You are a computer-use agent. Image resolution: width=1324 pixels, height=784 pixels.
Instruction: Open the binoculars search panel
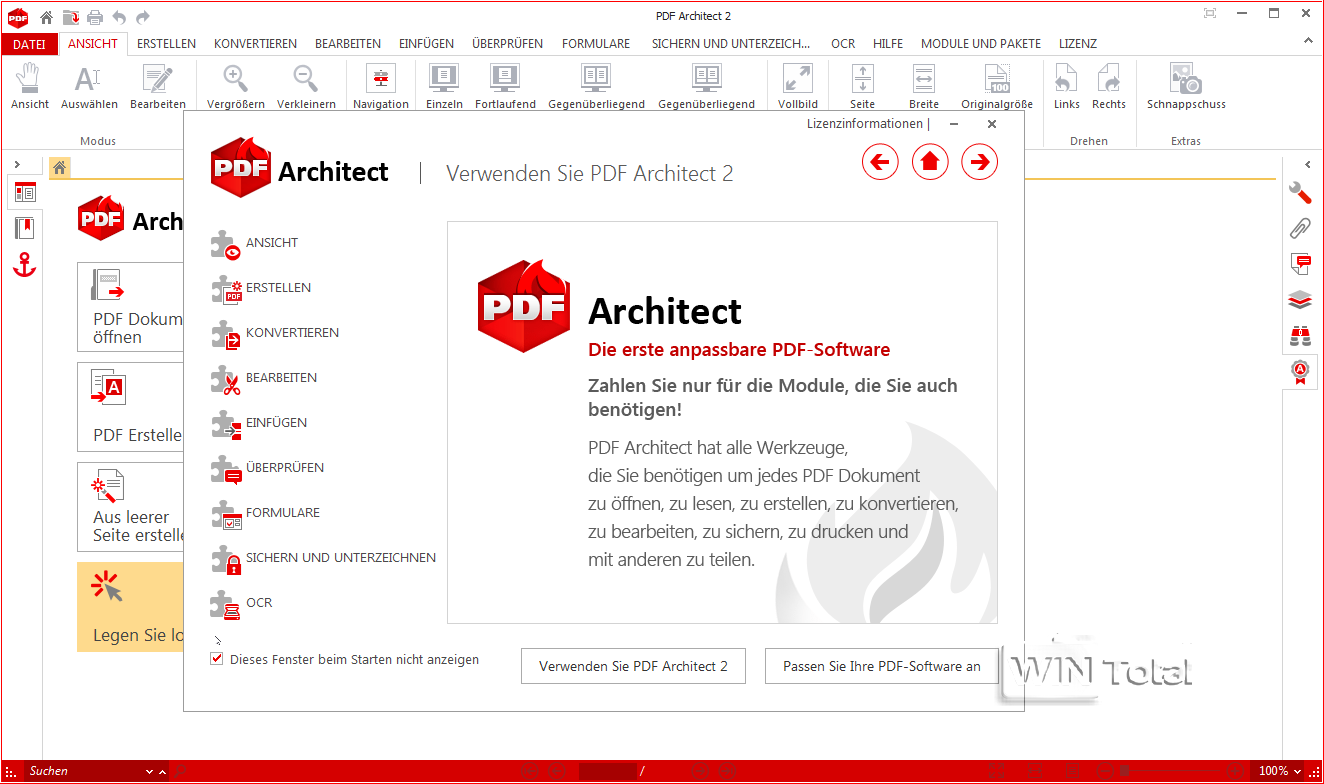point(1300,336)
